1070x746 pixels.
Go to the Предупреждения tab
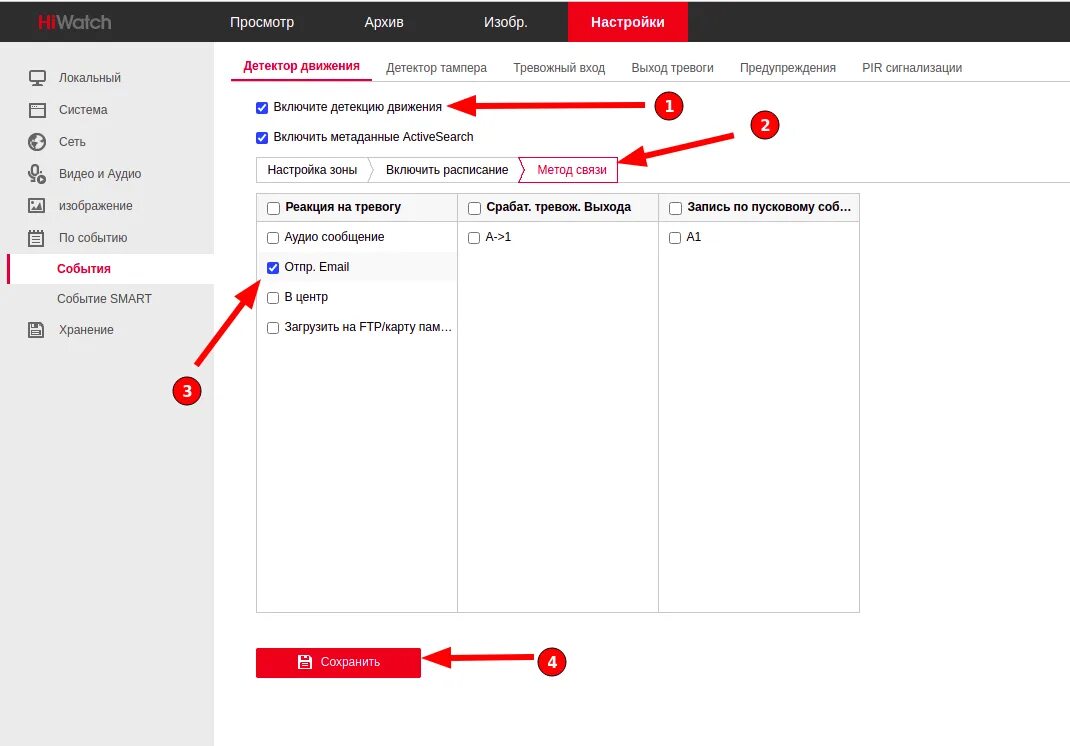tap(787, 68)
